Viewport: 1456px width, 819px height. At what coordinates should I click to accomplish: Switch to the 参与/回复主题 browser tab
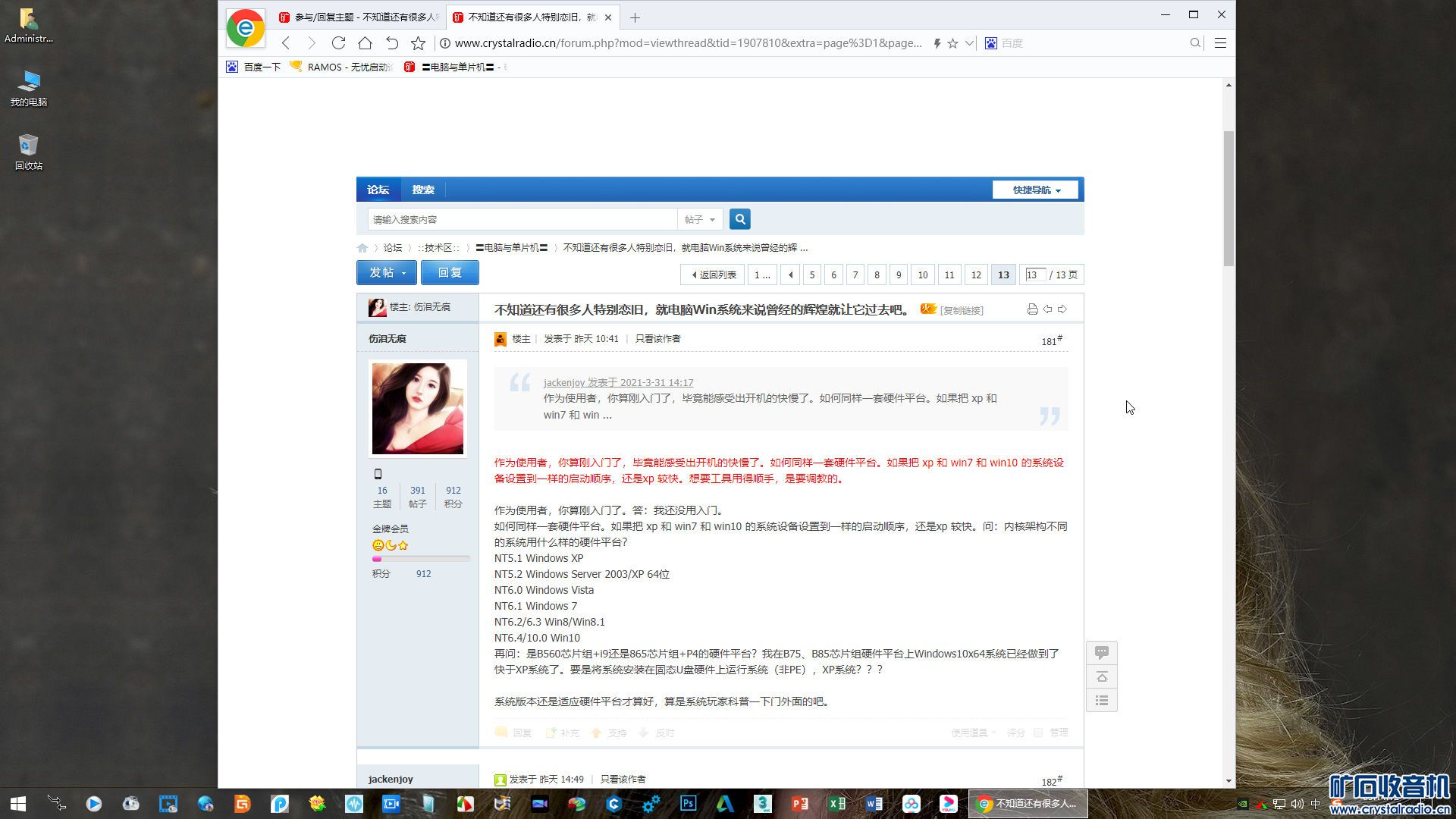coord(359,17)
